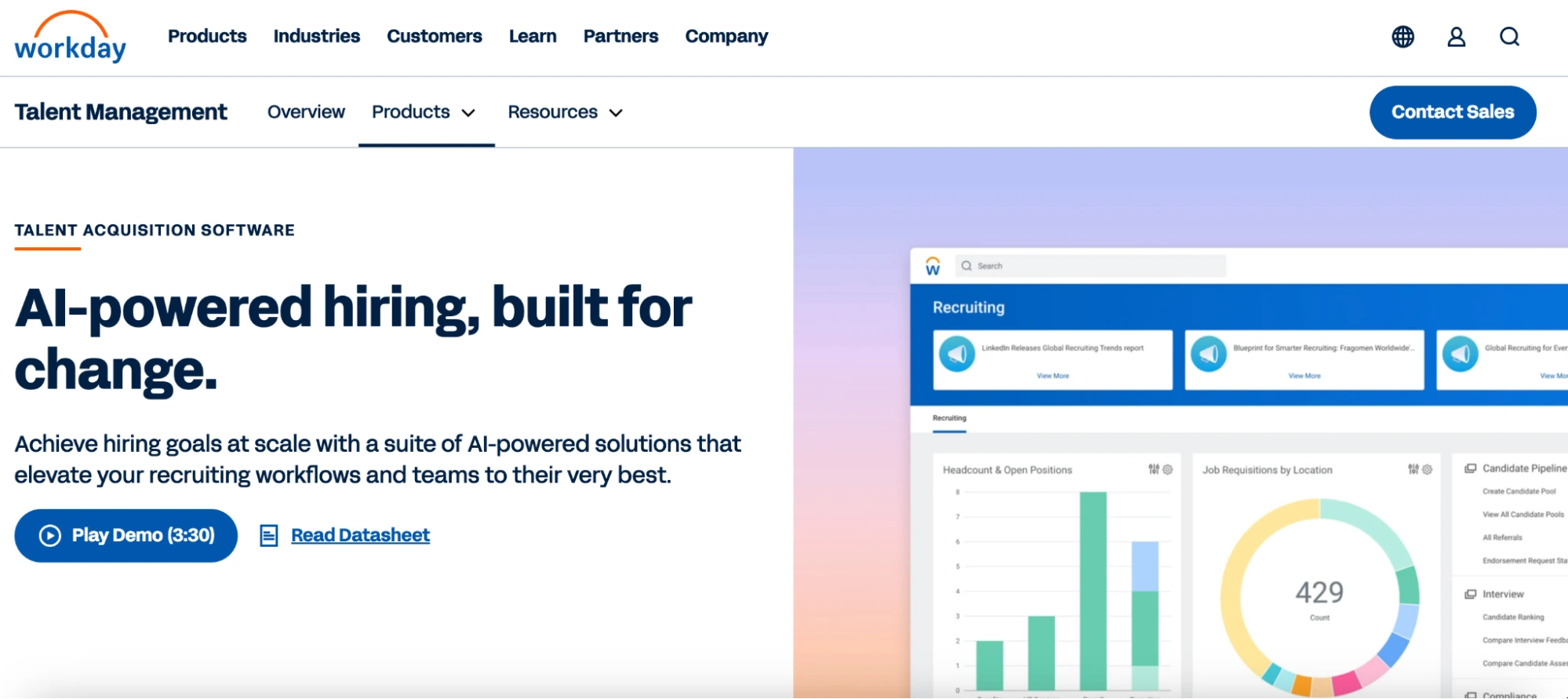Click the Play Demo (3:30) button

click(x=126, y=536)
